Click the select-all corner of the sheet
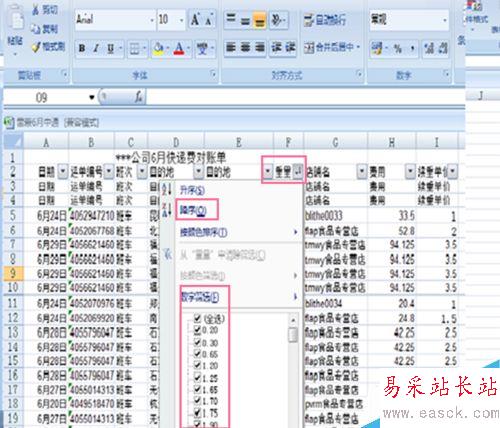Image resolution: width=500 pixels, height=428 pixels. pyautogui.click(x=13, y=142)
